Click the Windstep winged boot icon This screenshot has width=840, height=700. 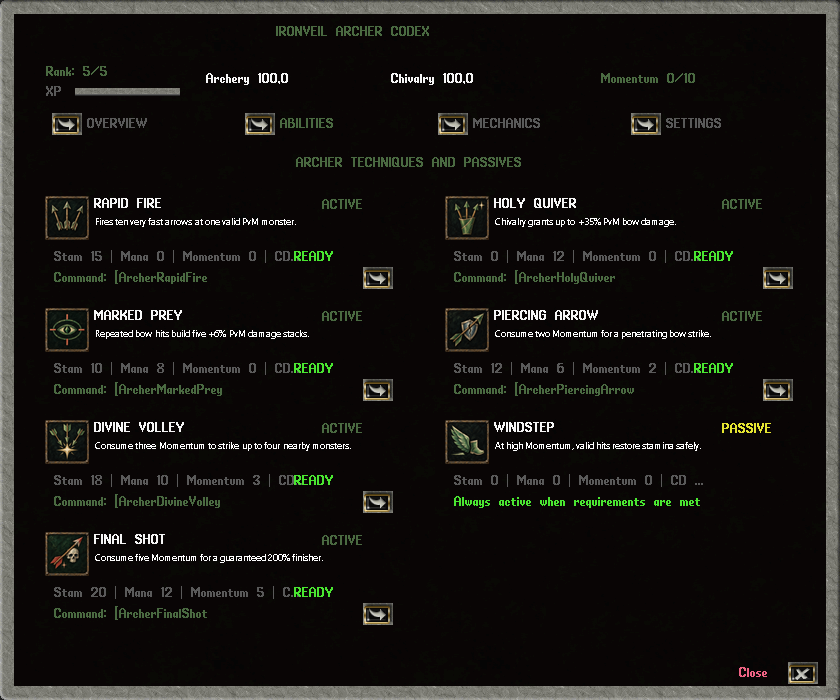467,441
